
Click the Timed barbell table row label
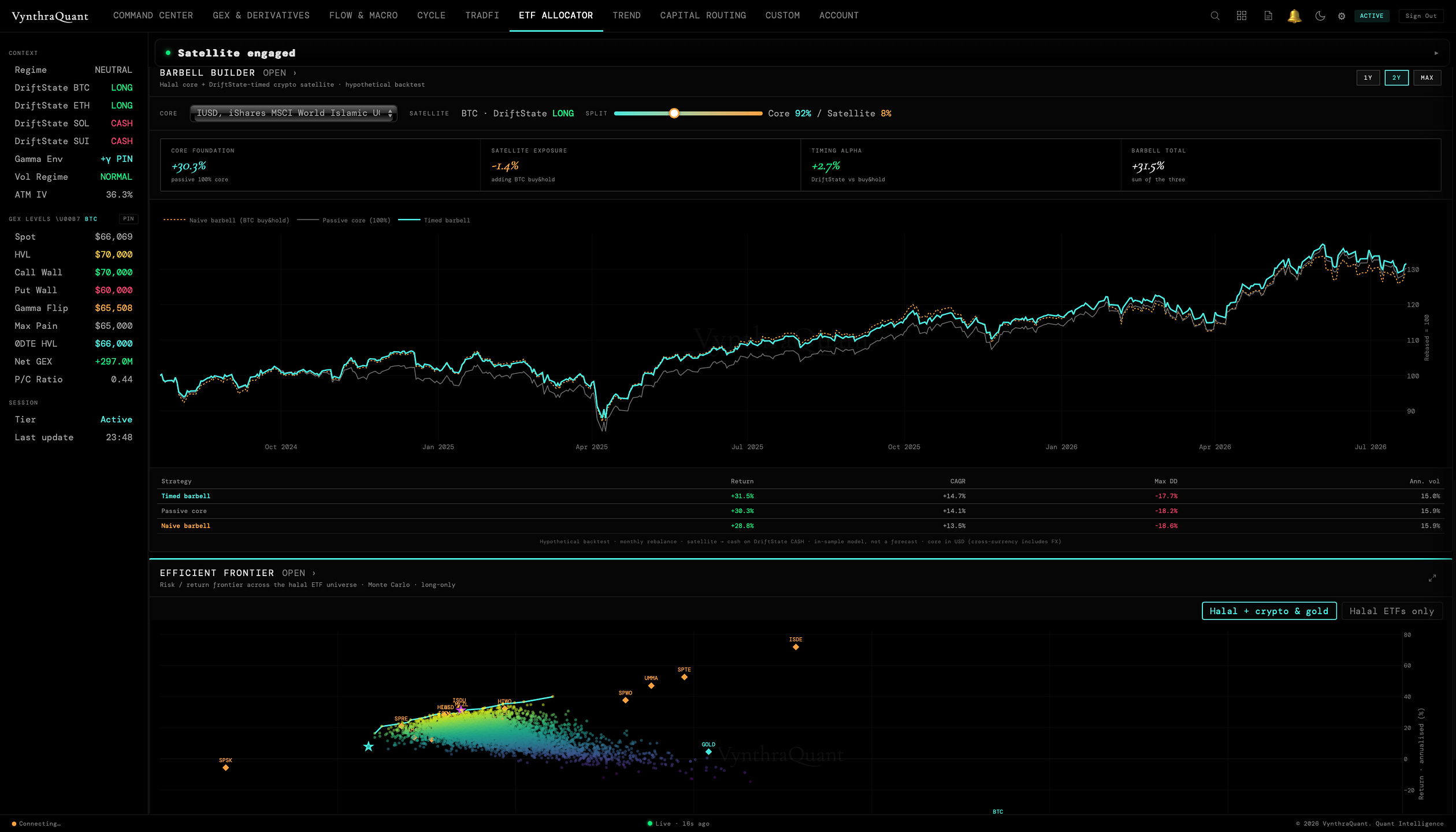[185, 496]
